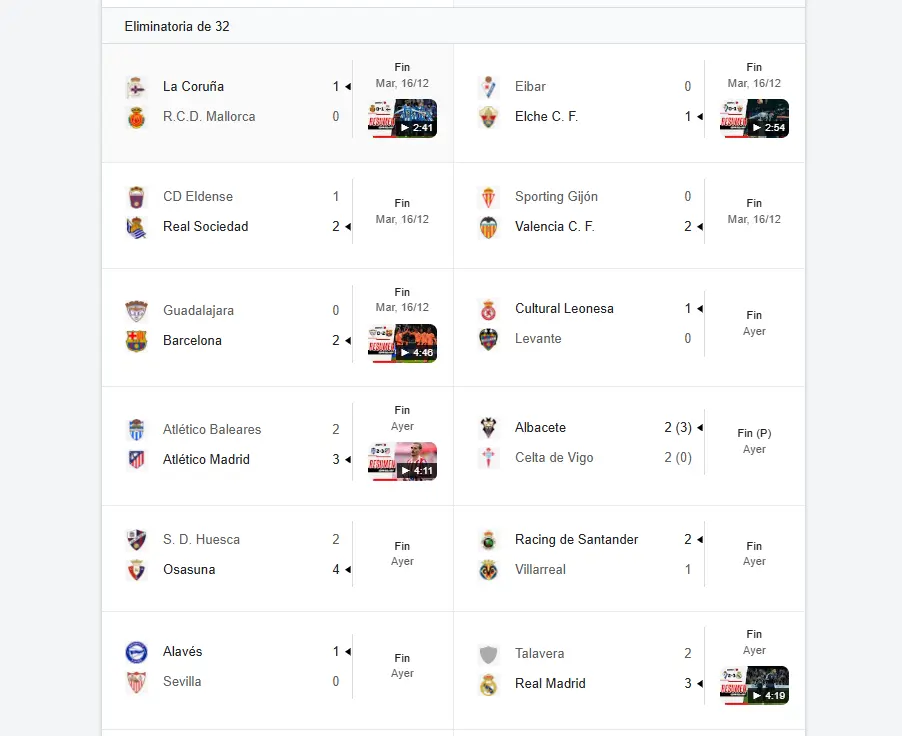This screenshot has width=902, height=736.
Task: Click the La Coruña team crest
Action: pyautogui.click(x=136, y=87)
